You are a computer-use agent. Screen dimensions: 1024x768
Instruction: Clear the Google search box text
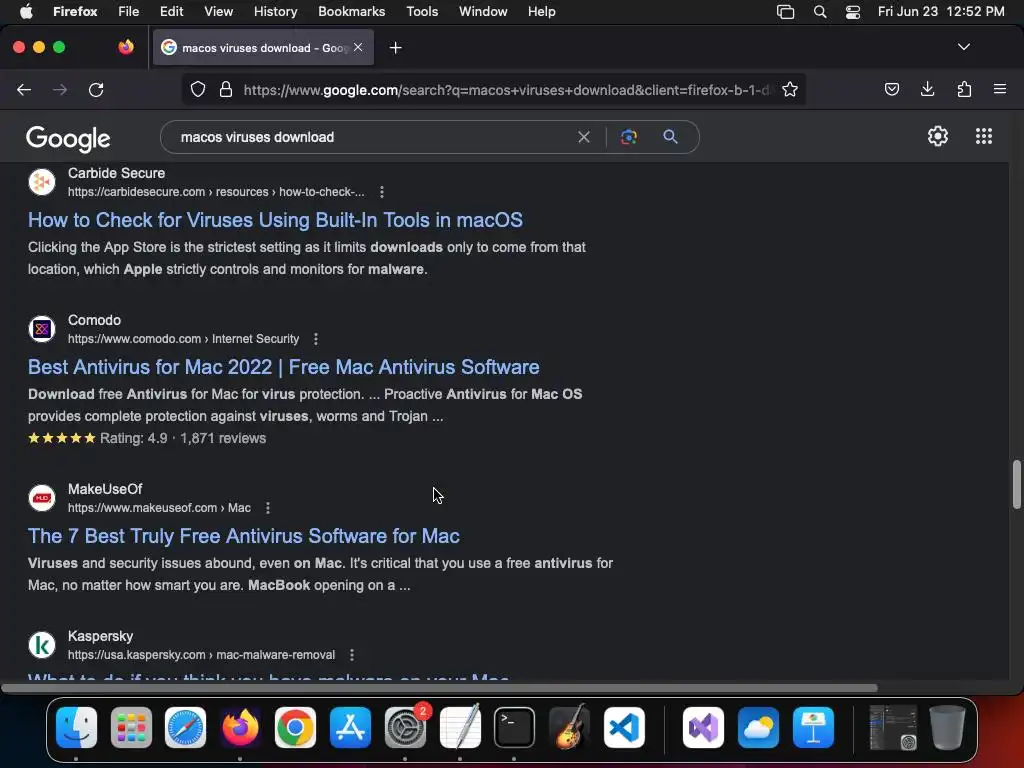point(584,137)
